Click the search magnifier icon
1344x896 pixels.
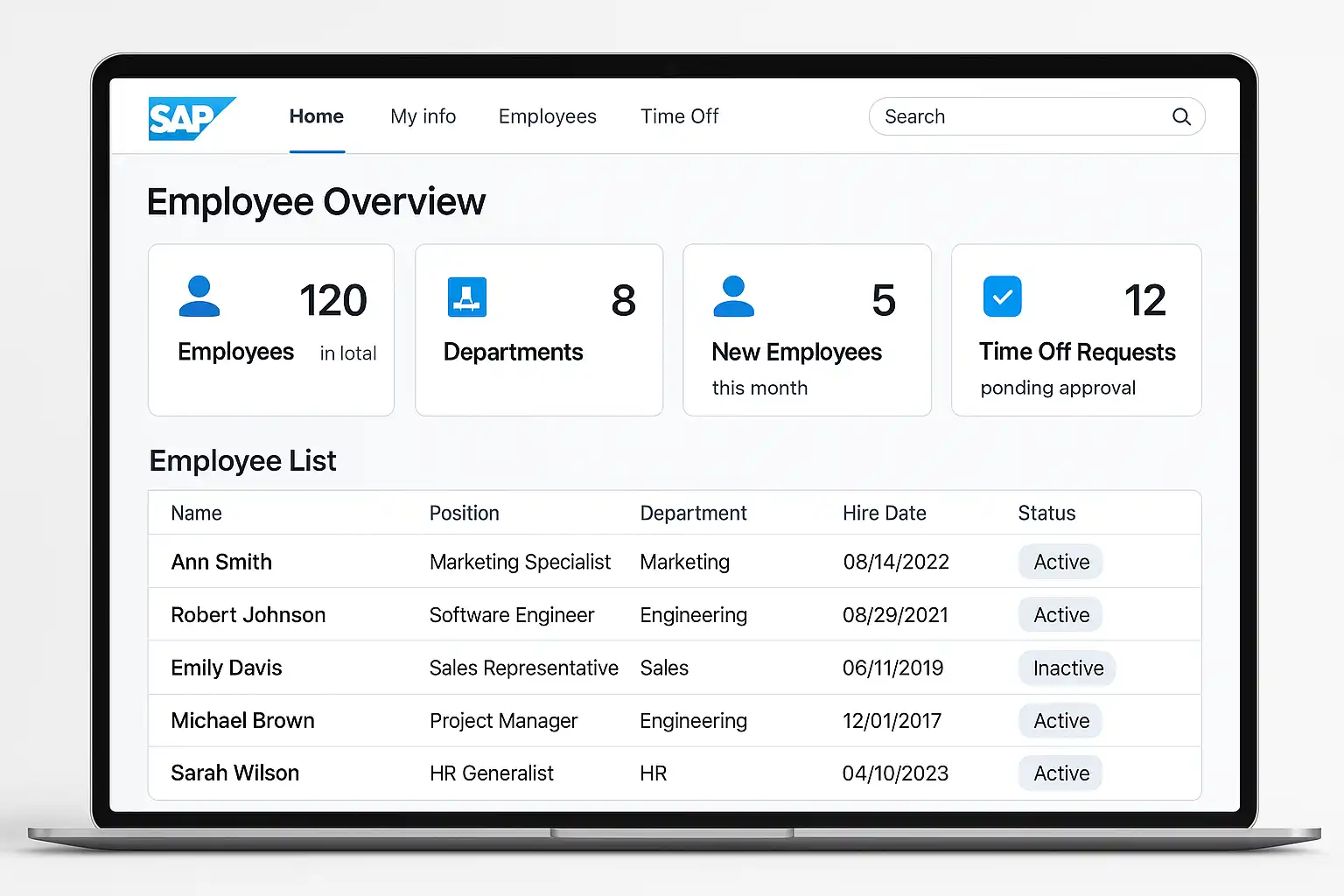point(1181,117)
